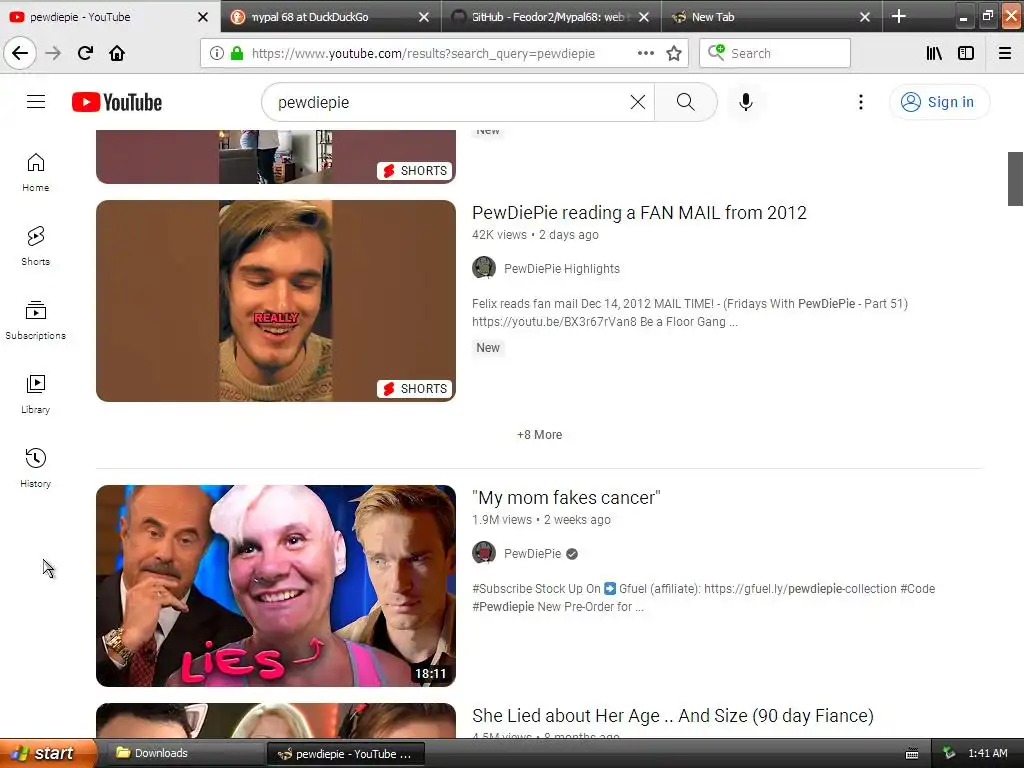
Task: Click the keyboard icon in system tray
Action: 912,754
